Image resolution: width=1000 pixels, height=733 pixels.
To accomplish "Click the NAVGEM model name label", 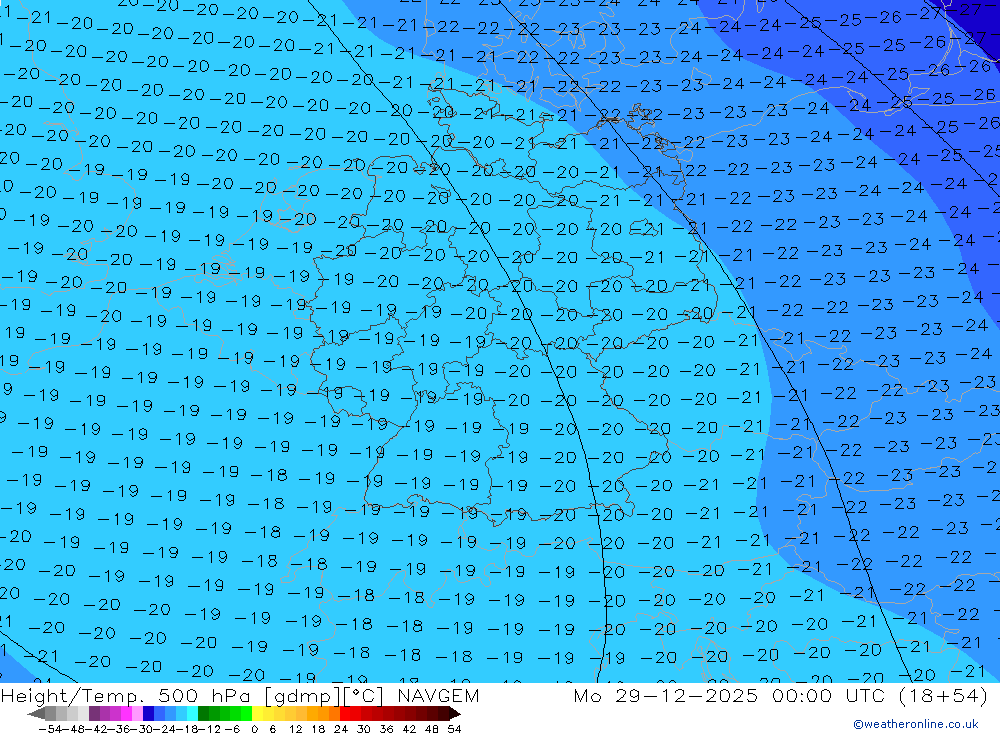I will click(x=438, y=695).
